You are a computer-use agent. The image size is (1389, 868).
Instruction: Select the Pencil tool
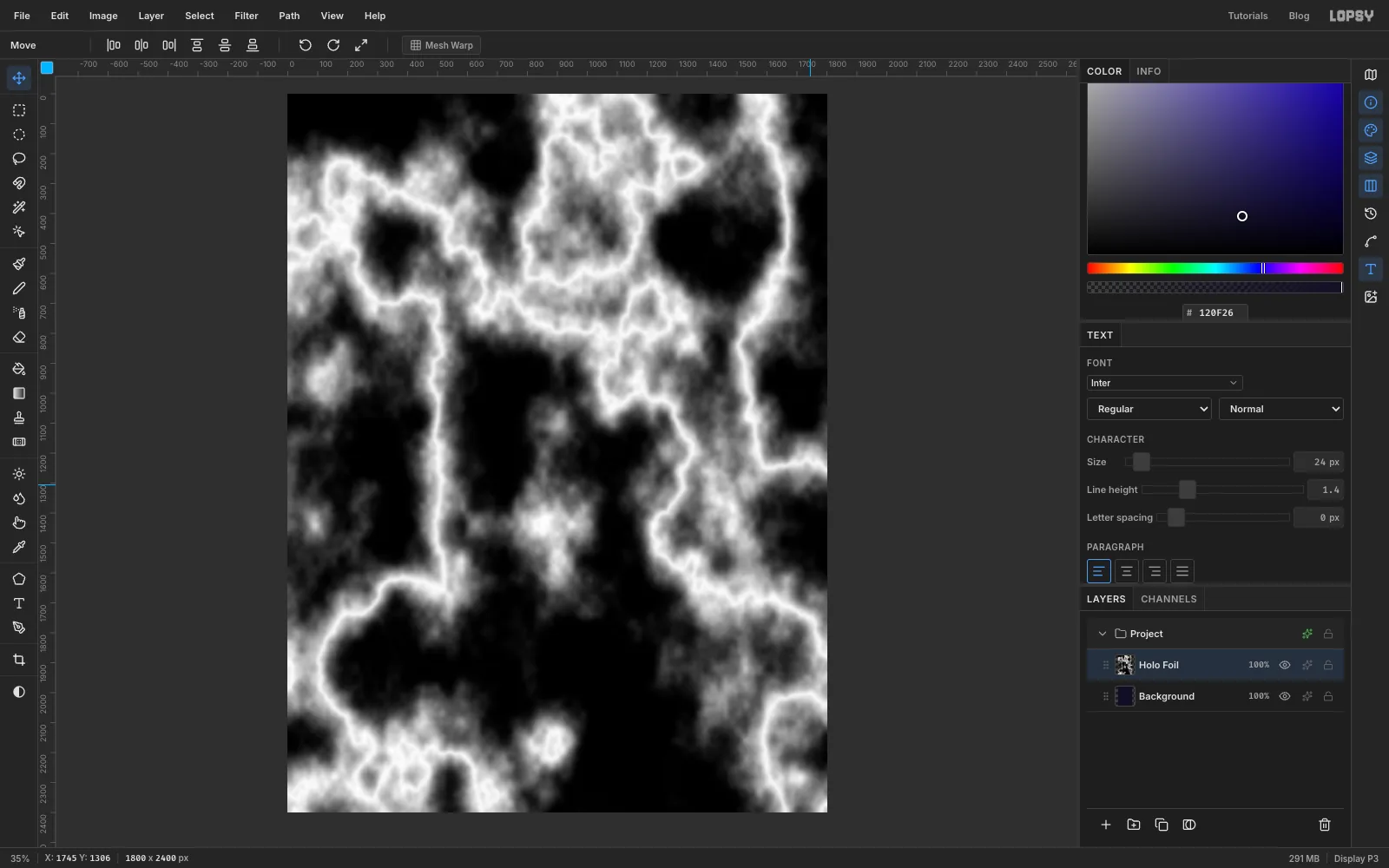[18, 288]
